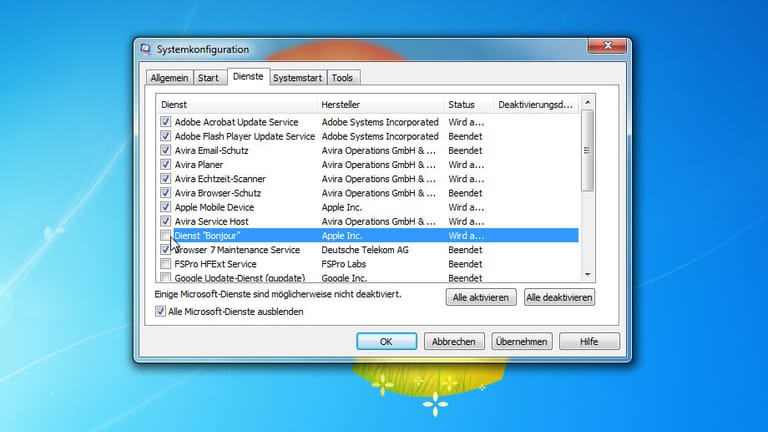
Task: Select the Dienste tab
Action: [248, 76]
